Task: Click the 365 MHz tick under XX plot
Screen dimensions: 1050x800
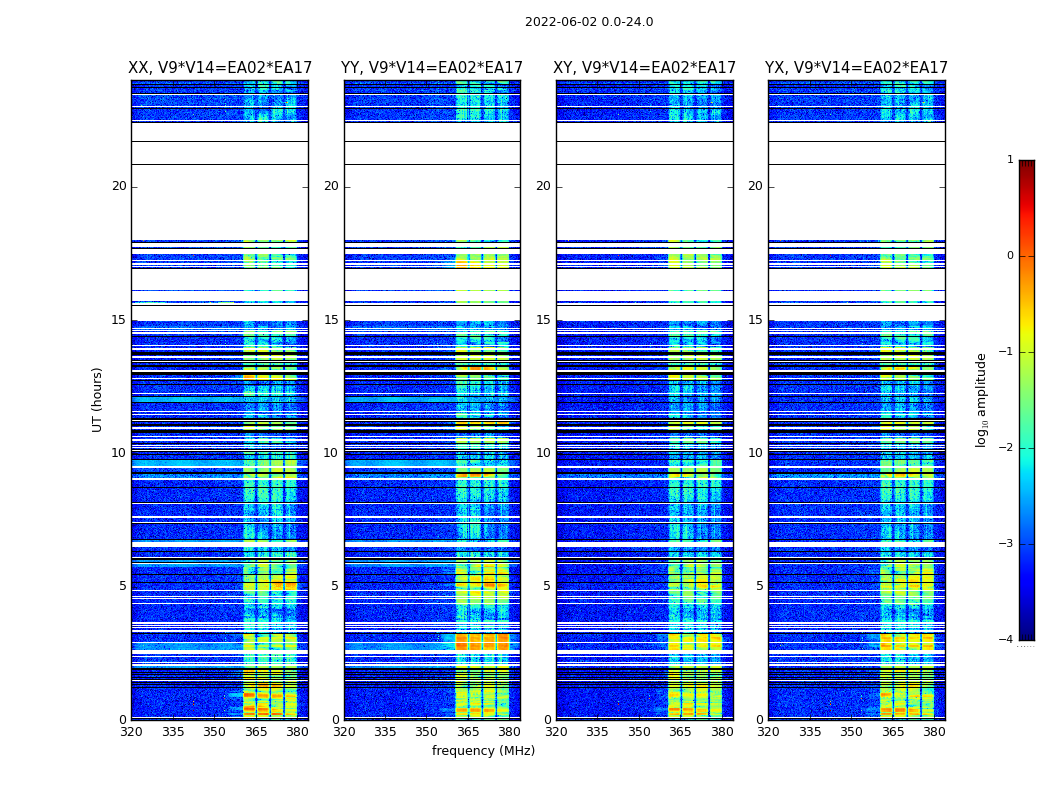Action: [x=256, y=732]
